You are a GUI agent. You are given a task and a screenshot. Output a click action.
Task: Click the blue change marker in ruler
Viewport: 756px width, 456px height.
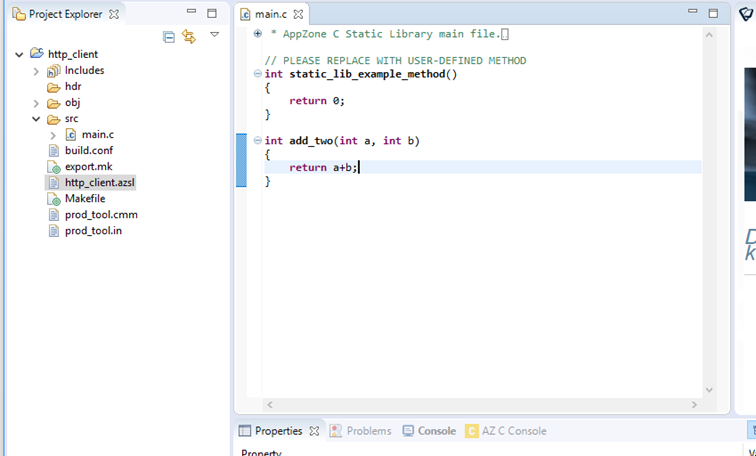click(x=241, y=160)
